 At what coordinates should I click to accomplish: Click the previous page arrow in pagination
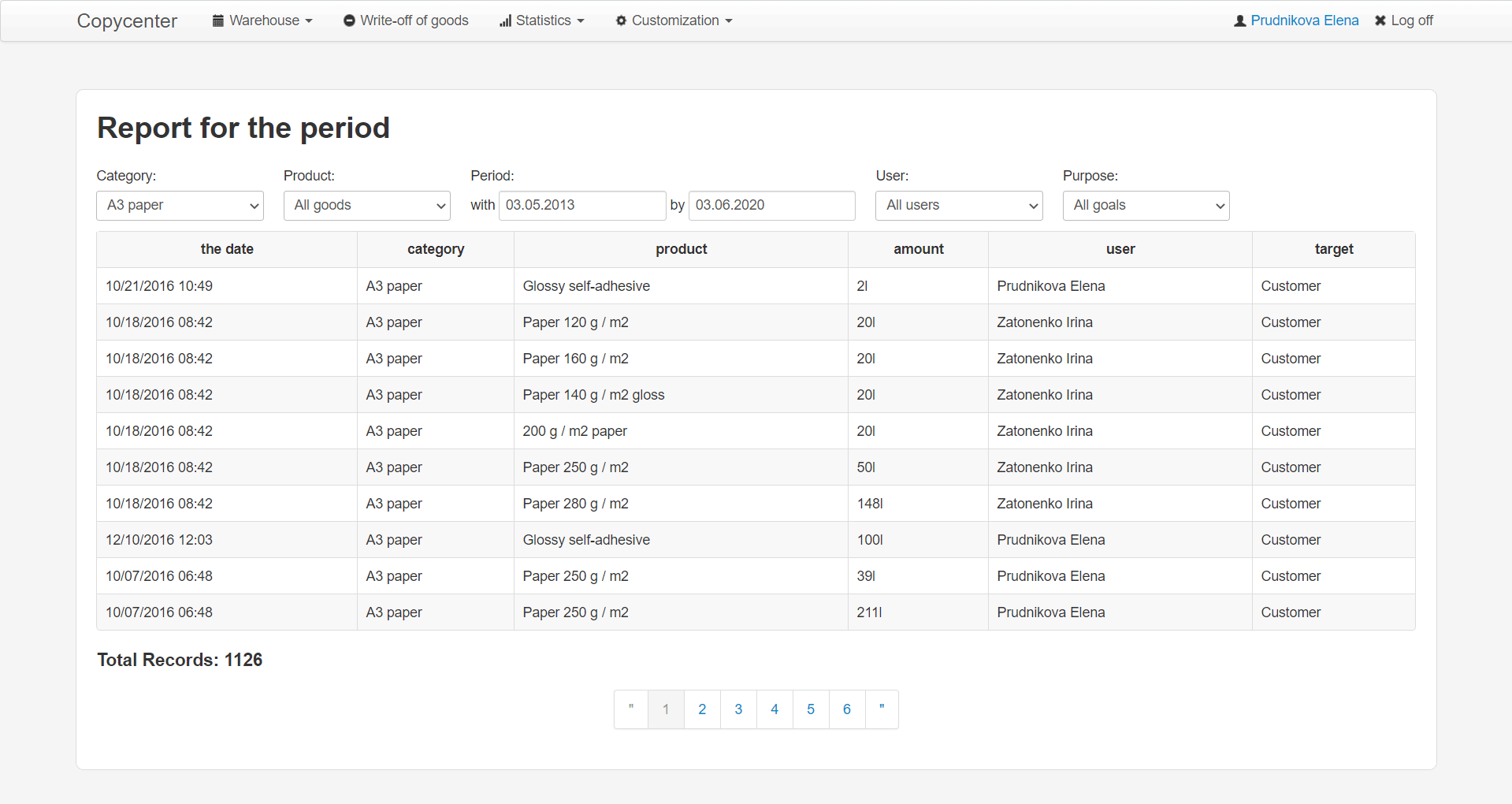tap(631, 709)
